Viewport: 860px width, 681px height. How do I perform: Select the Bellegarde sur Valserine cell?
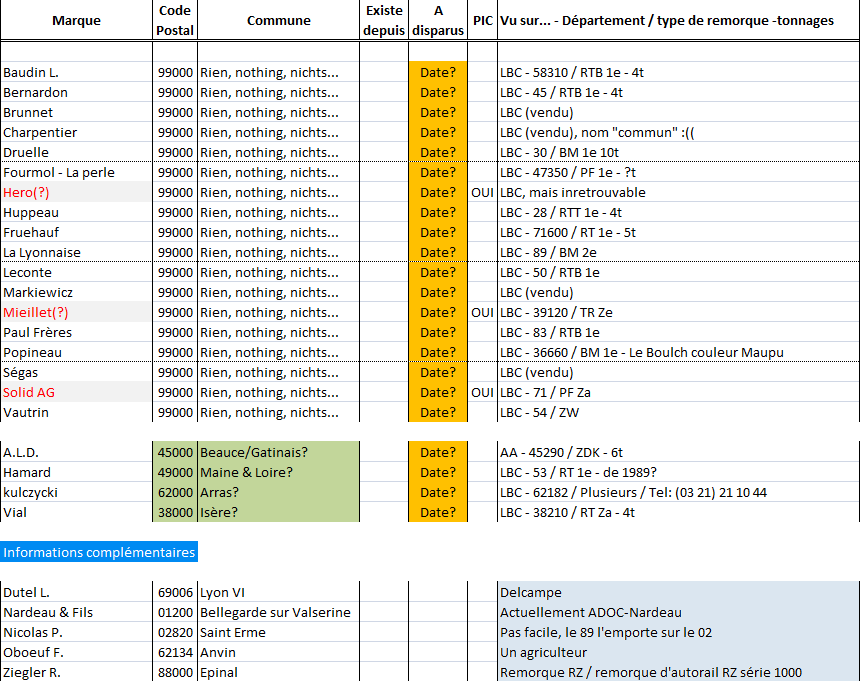pyautogui.click(x=278, y=612)
